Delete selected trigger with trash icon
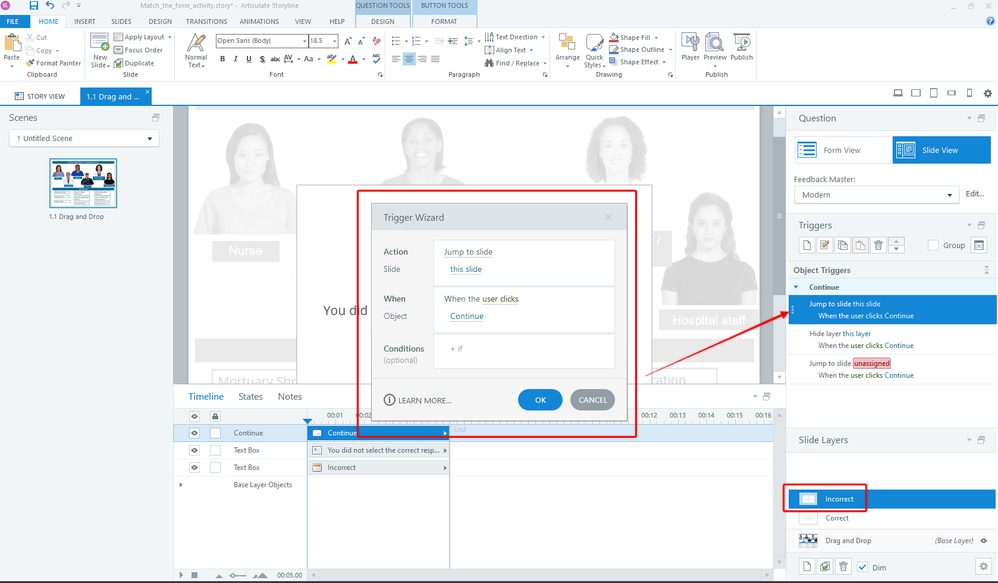The image size is (998, 583). [x=878, y=245]
